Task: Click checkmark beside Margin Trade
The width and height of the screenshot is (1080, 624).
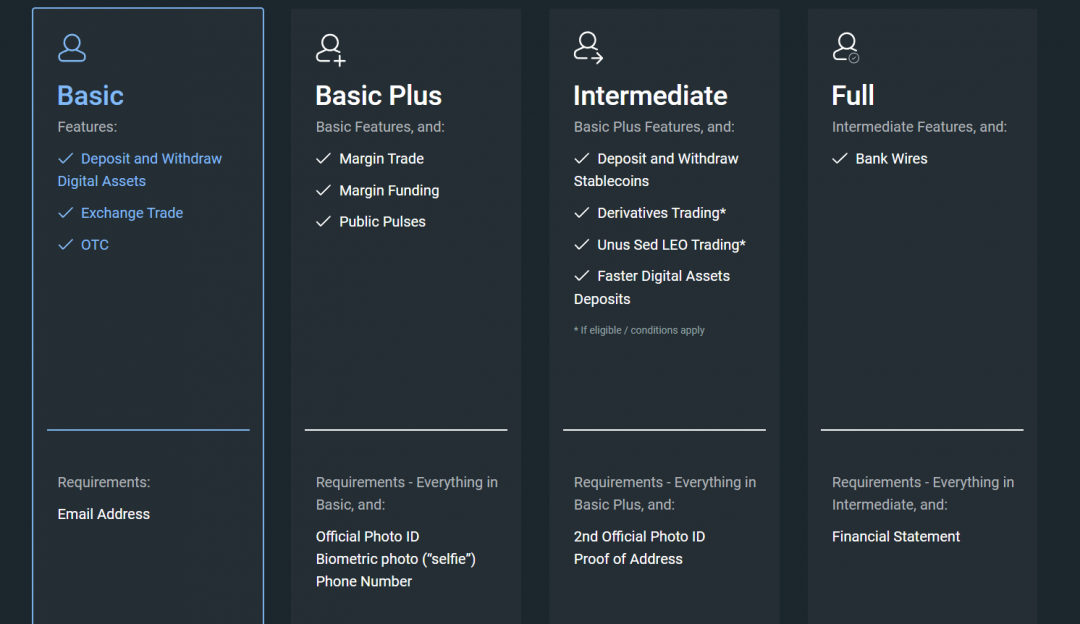Action: pyautogui.click(x=323, y=159)
